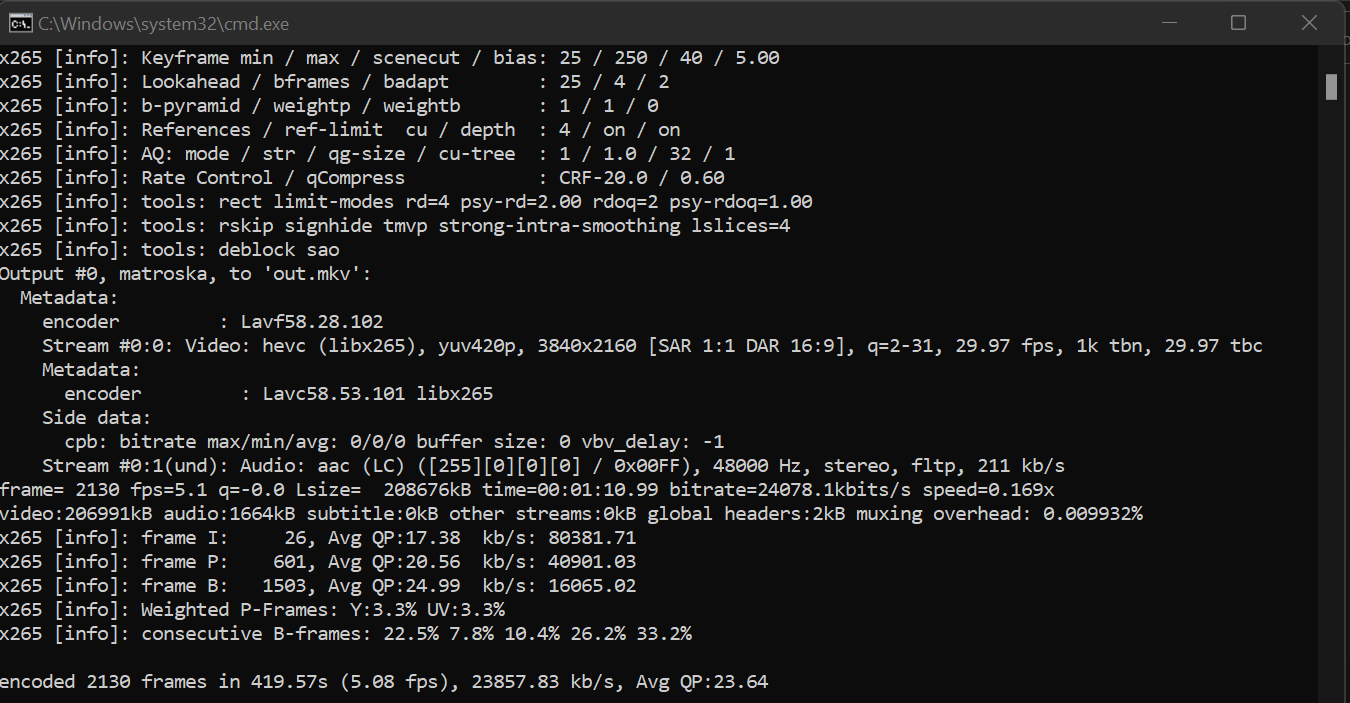Click the vertical scrollbar thumb
Screen dimensions: 1350x703
click(1331, 87)
